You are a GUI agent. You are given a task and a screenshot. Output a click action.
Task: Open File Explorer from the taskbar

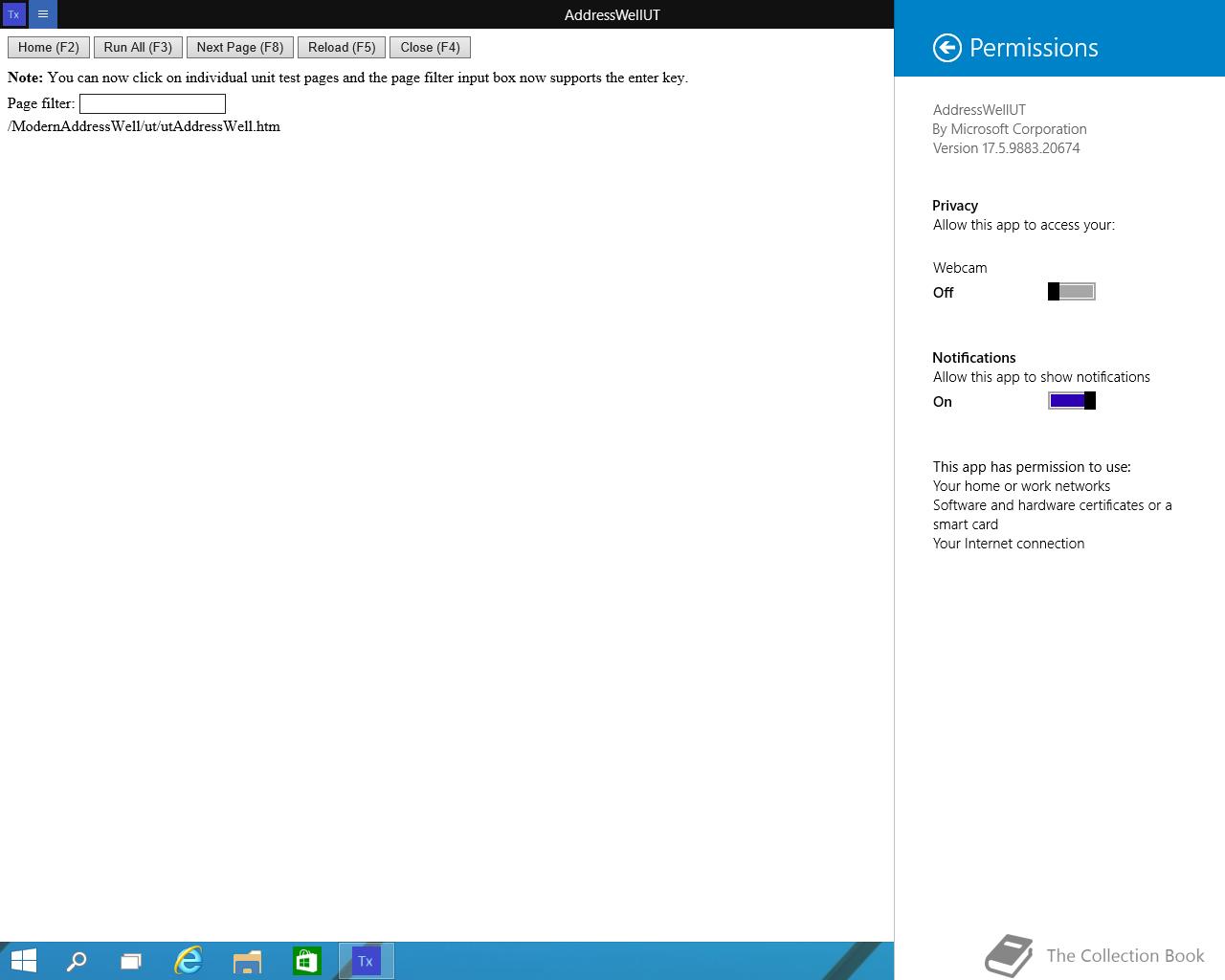point(247,961)
